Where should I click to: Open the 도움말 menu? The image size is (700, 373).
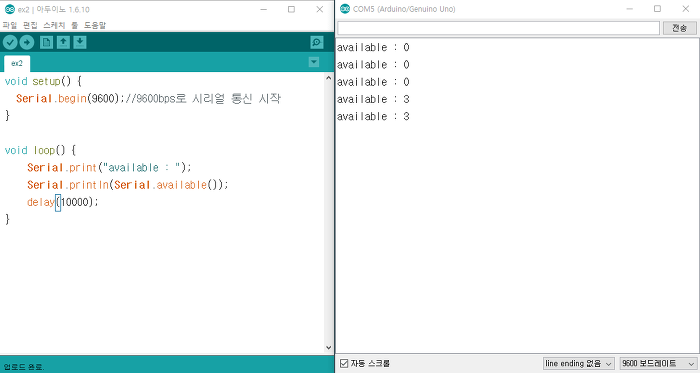pos(95,25)
